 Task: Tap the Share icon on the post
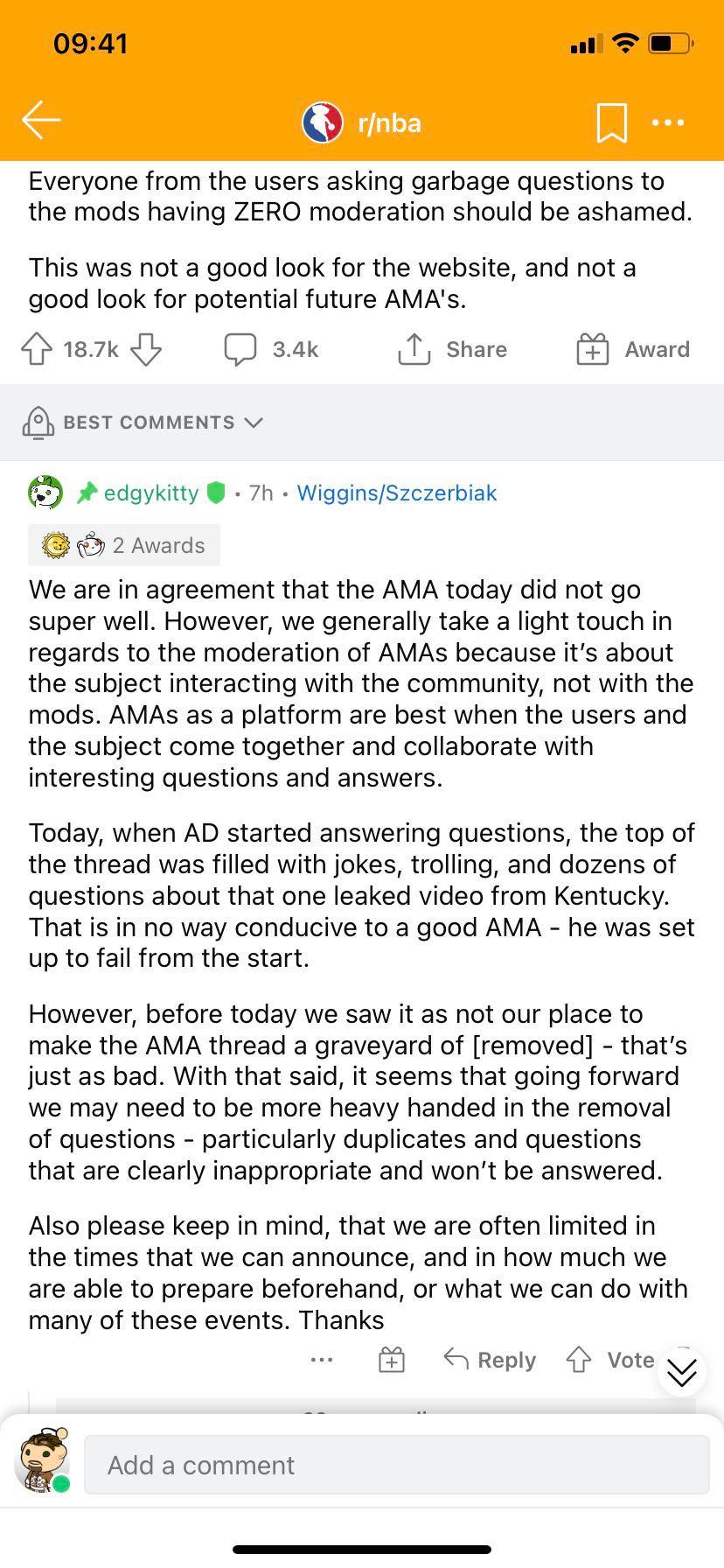coord(414,348)
